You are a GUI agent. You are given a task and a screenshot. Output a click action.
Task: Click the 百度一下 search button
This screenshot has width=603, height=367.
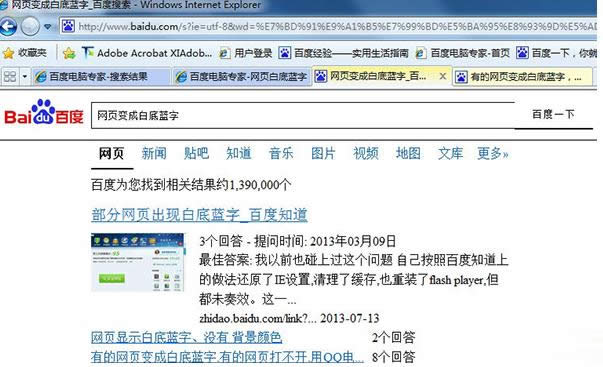(553, 114)
